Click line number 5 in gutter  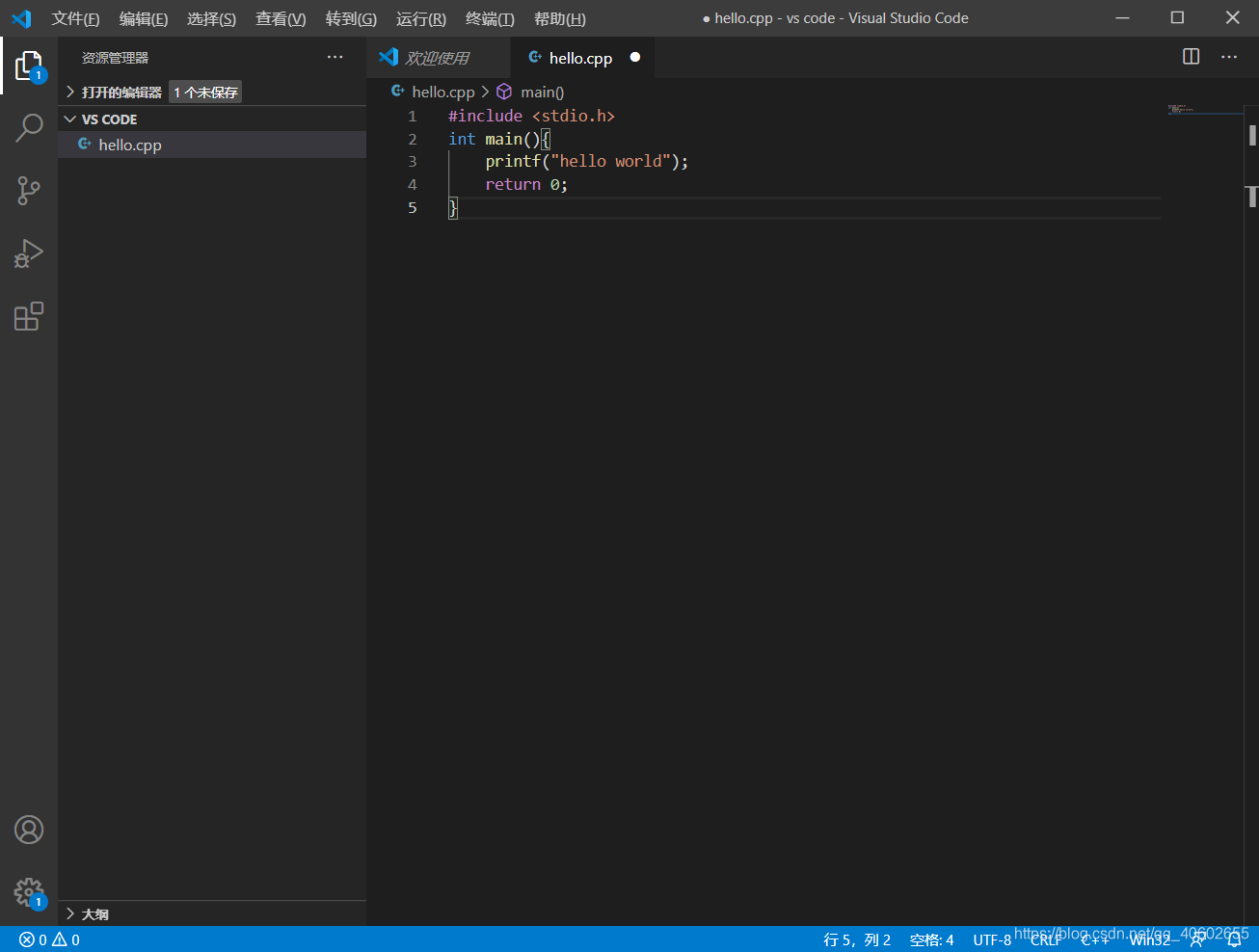pos(413,207)
